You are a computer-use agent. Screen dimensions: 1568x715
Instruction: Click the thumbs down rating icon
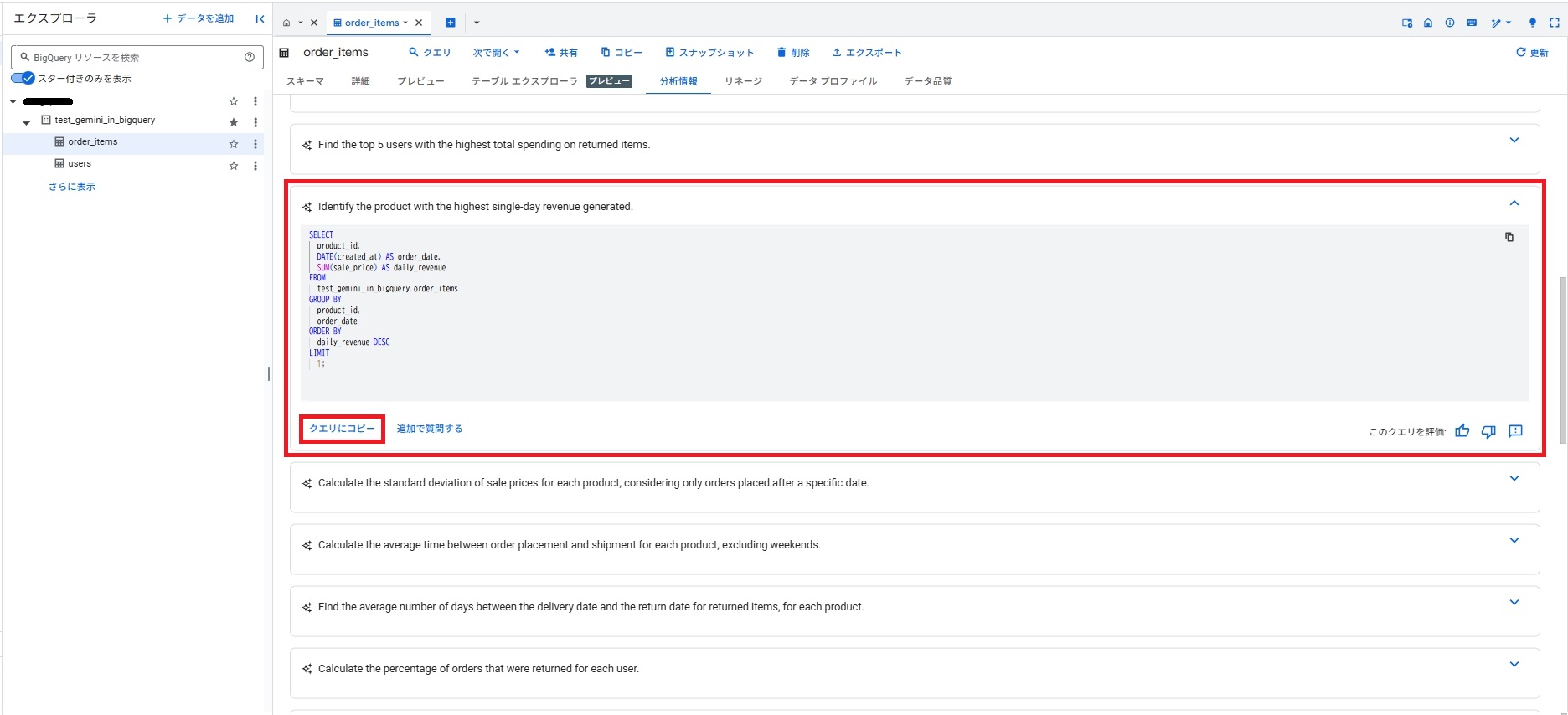pyautogui.click(x=1488, y=431)
